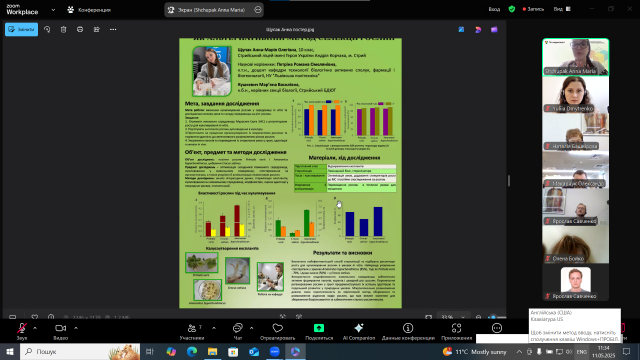
Task: Start video with the Видео button
Action: pos(60,331)
